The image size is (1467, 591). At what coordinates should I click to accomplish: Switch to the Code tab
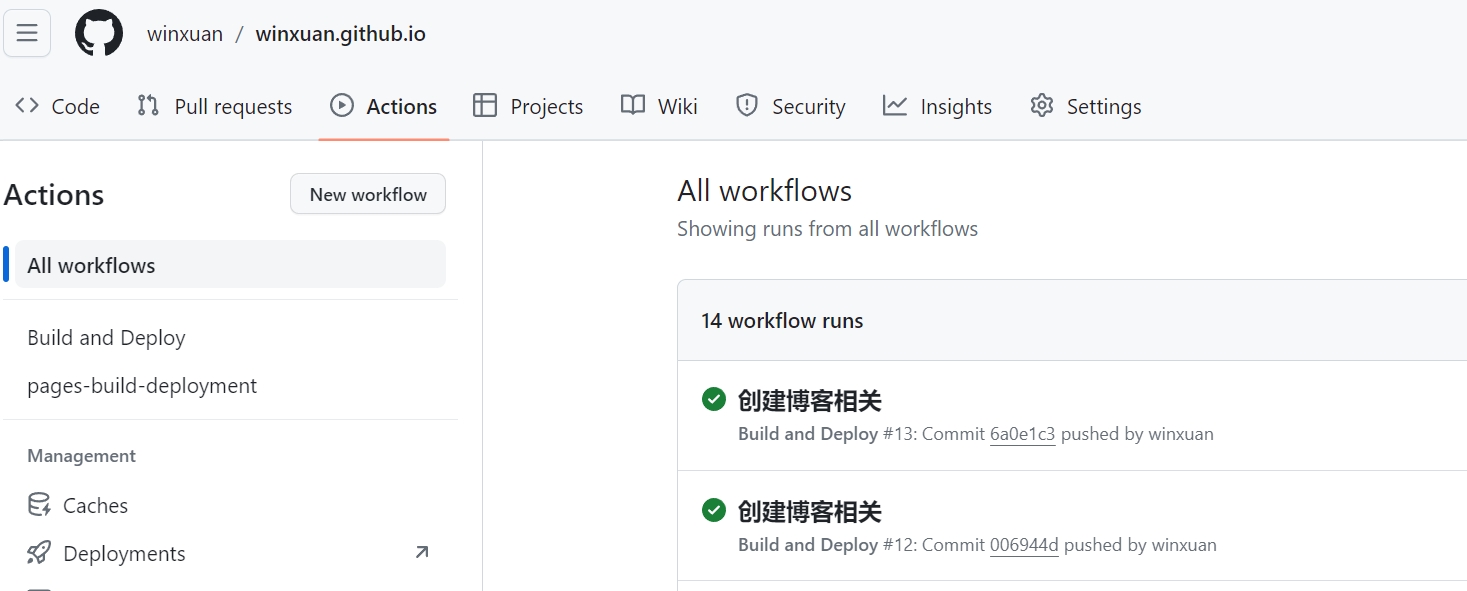(x=58, y=106)
